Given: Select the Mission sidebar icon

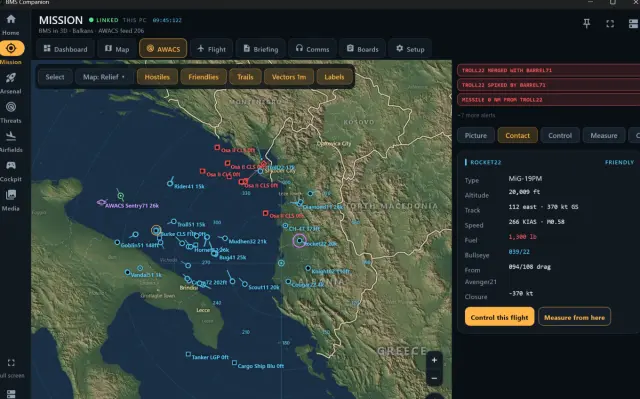Looking at the screenshot, I should click(x=11, y=48).
